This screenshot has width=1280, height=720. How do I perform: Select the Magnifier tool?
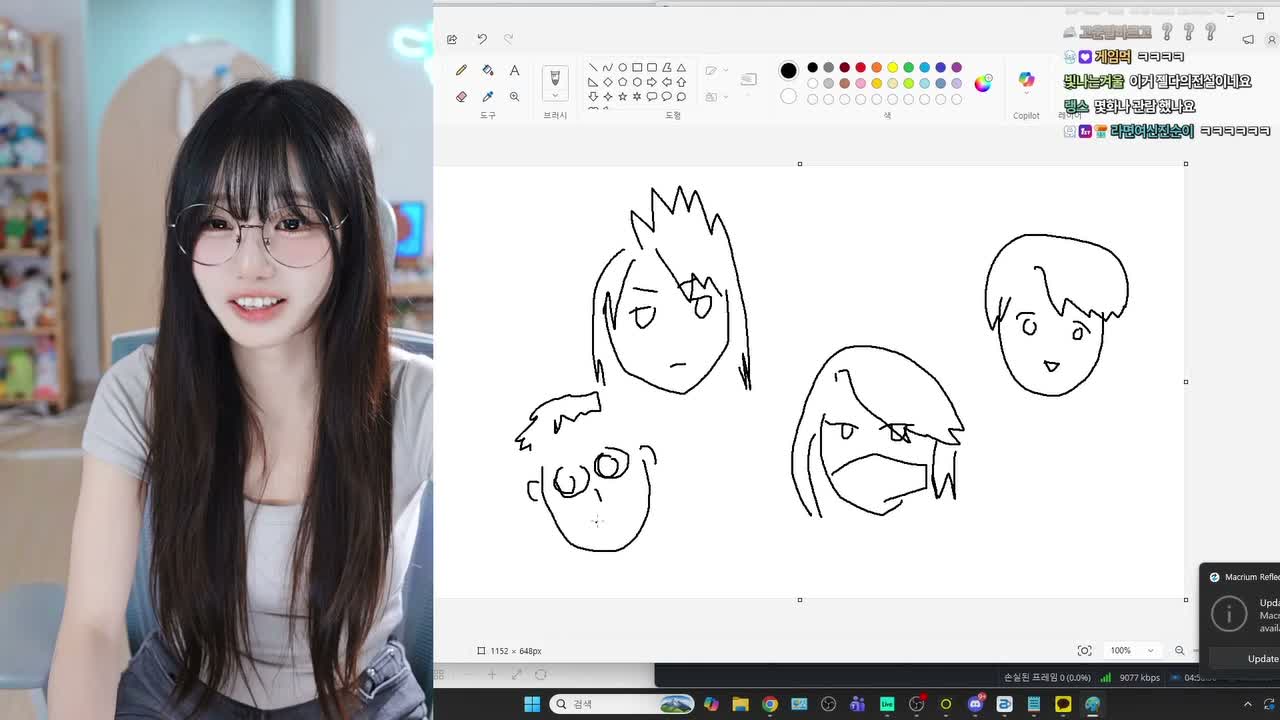[x=514, y=97]
